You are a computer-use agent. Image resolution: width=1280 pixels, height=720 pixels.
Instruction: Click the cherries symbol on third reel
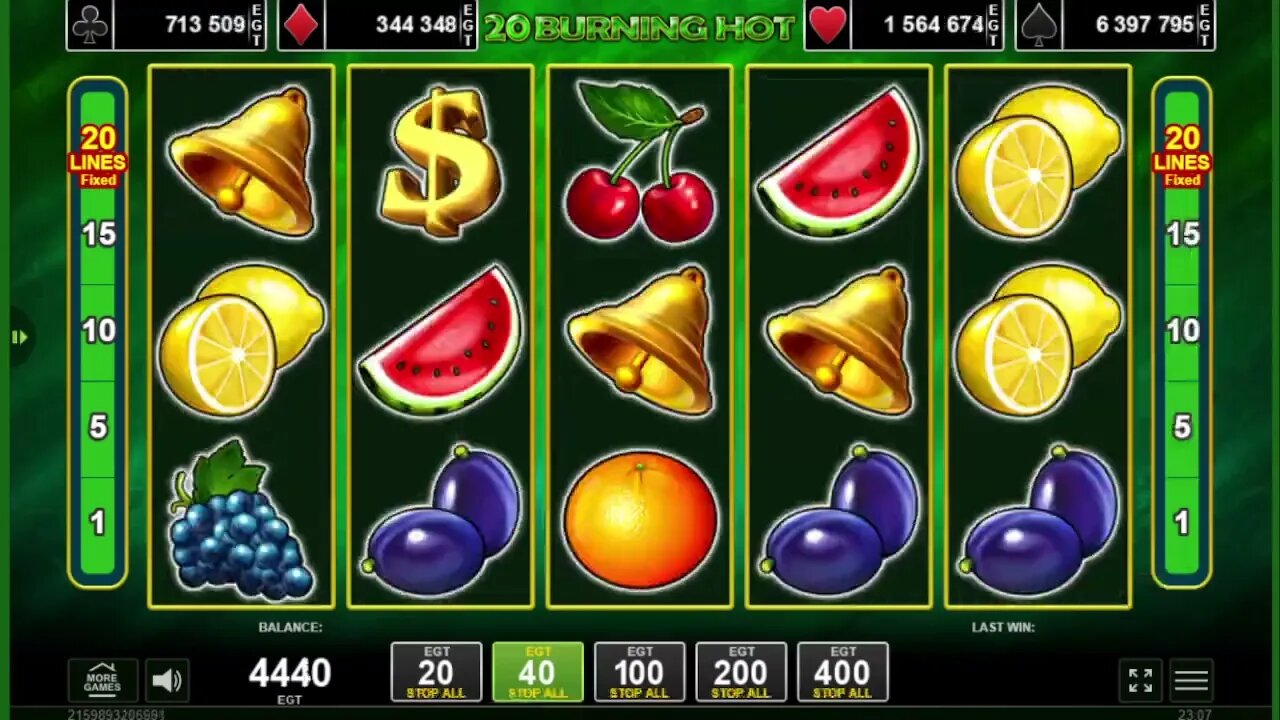[640, 162]
